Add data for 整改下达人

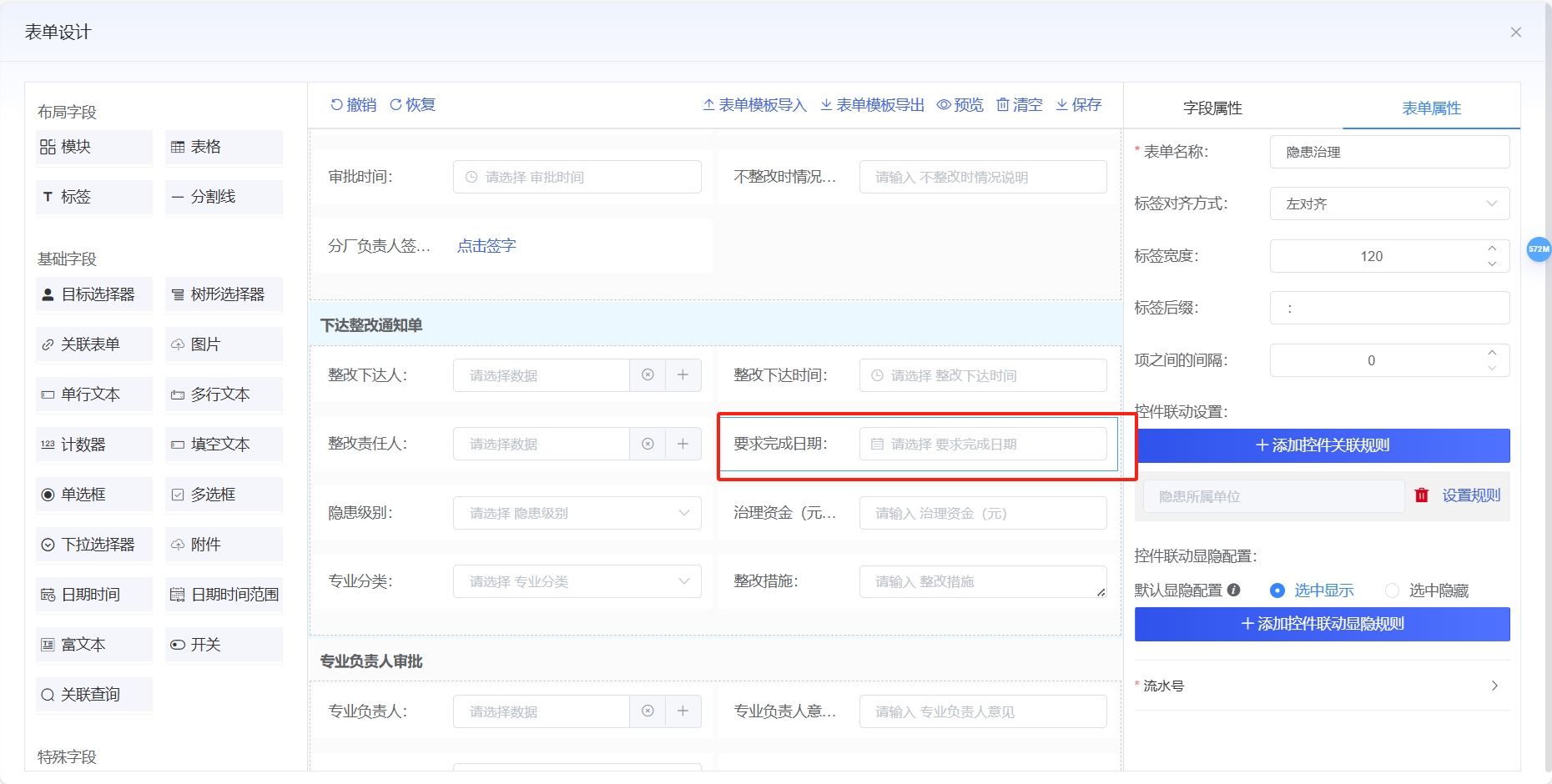pyautogui.click(x=683, y=375)
